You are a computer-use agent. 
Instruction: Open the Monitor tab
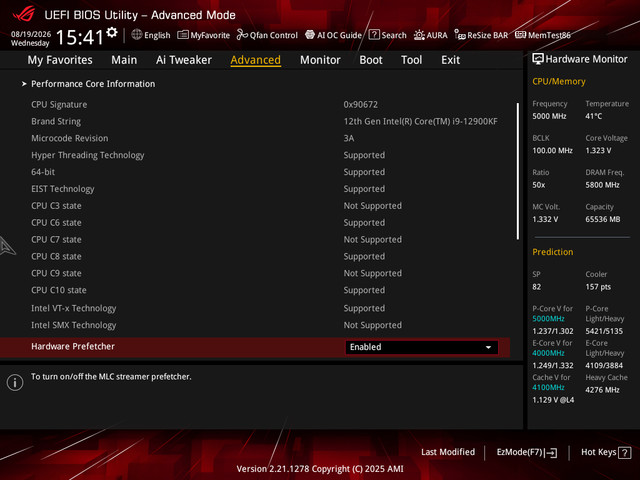pos(320,60)
